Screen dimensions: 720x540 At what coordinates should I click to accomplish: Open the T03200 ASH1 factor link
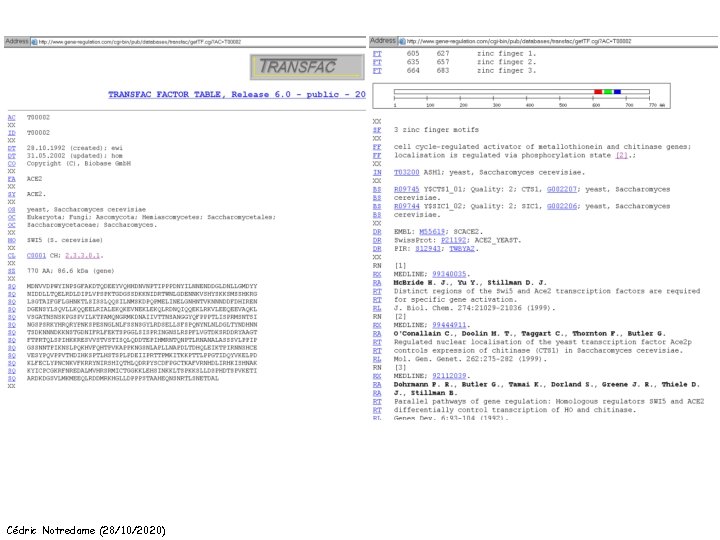tap(406, 172)
